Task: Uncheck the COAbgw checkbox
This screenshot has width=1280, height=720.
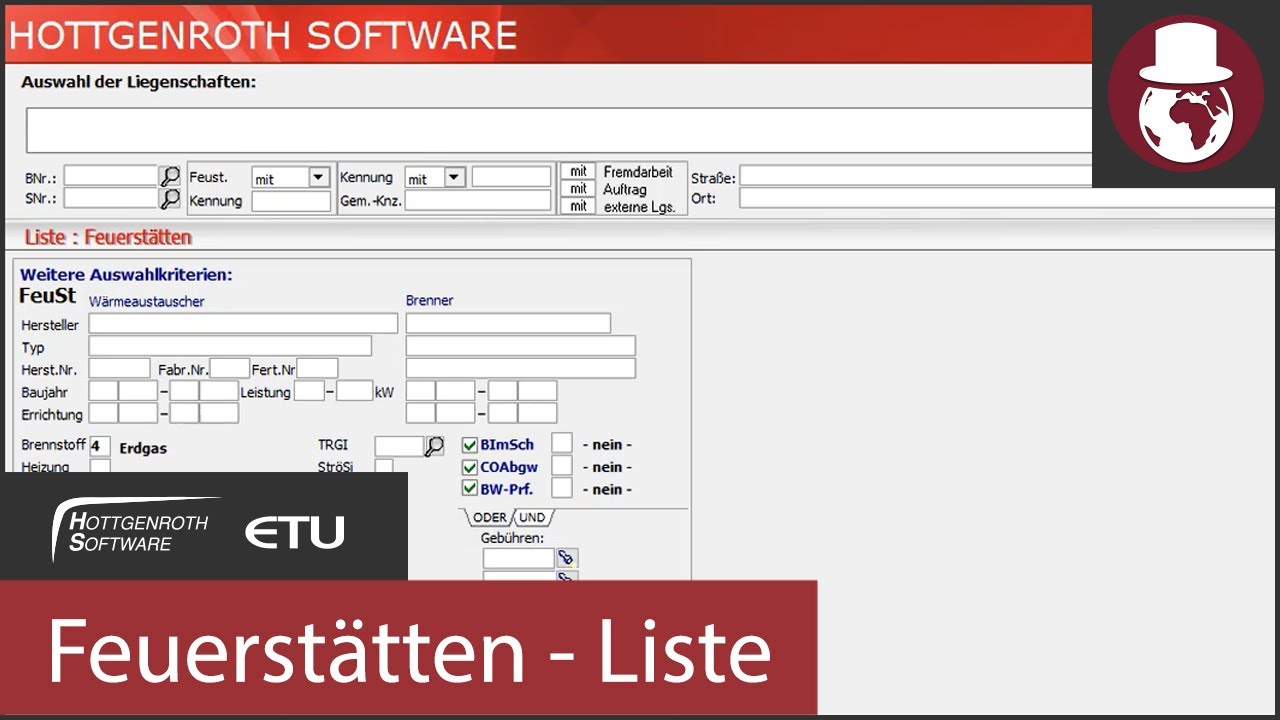Action: (470, 467)
